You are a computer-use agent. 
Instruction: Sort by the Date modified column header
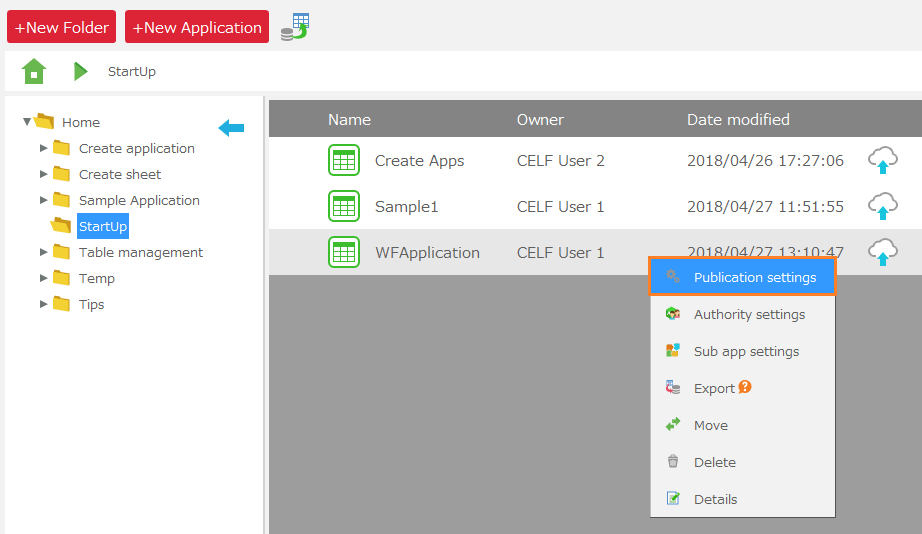(x=738, y=120)
